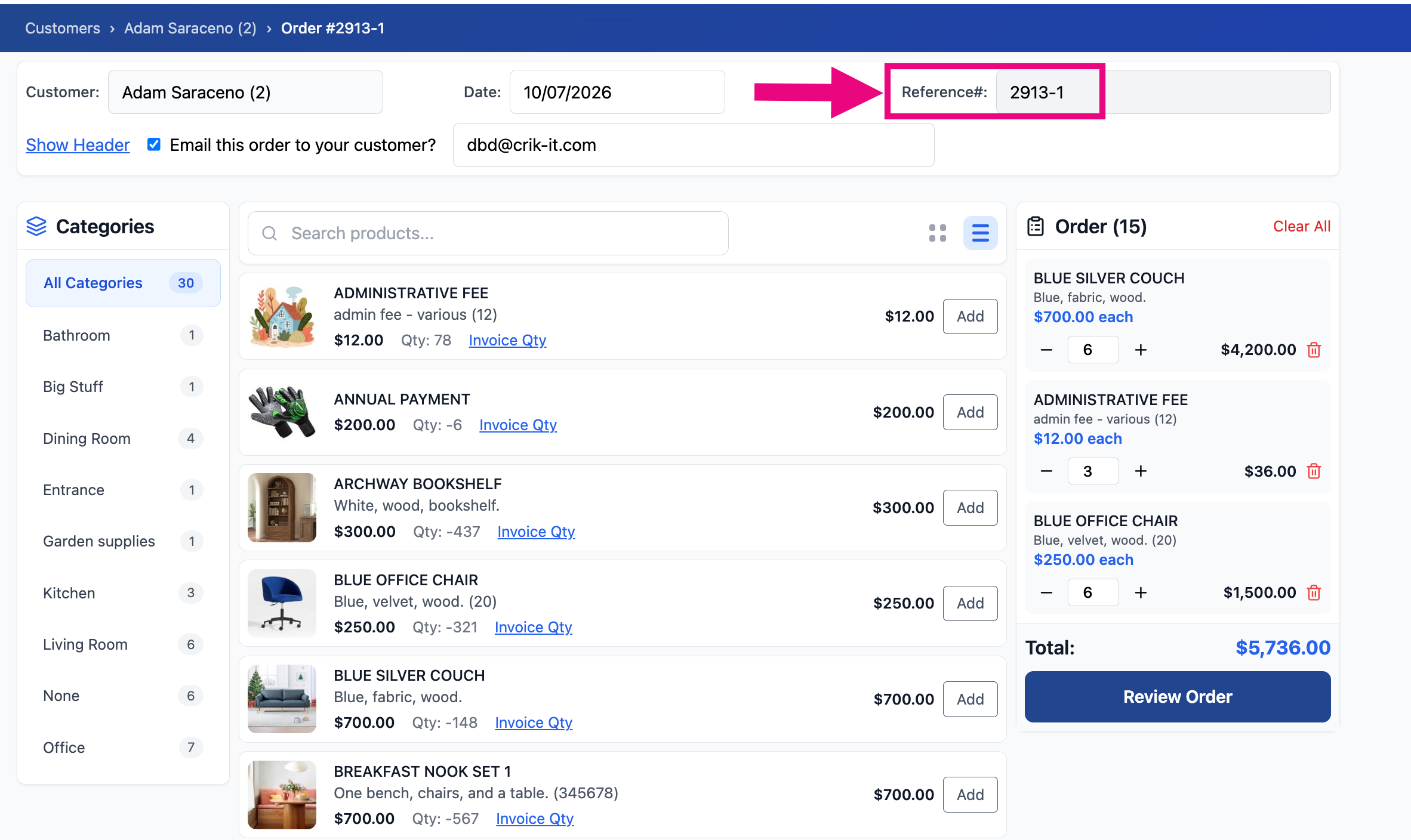Switch to grid view icon

937,233
